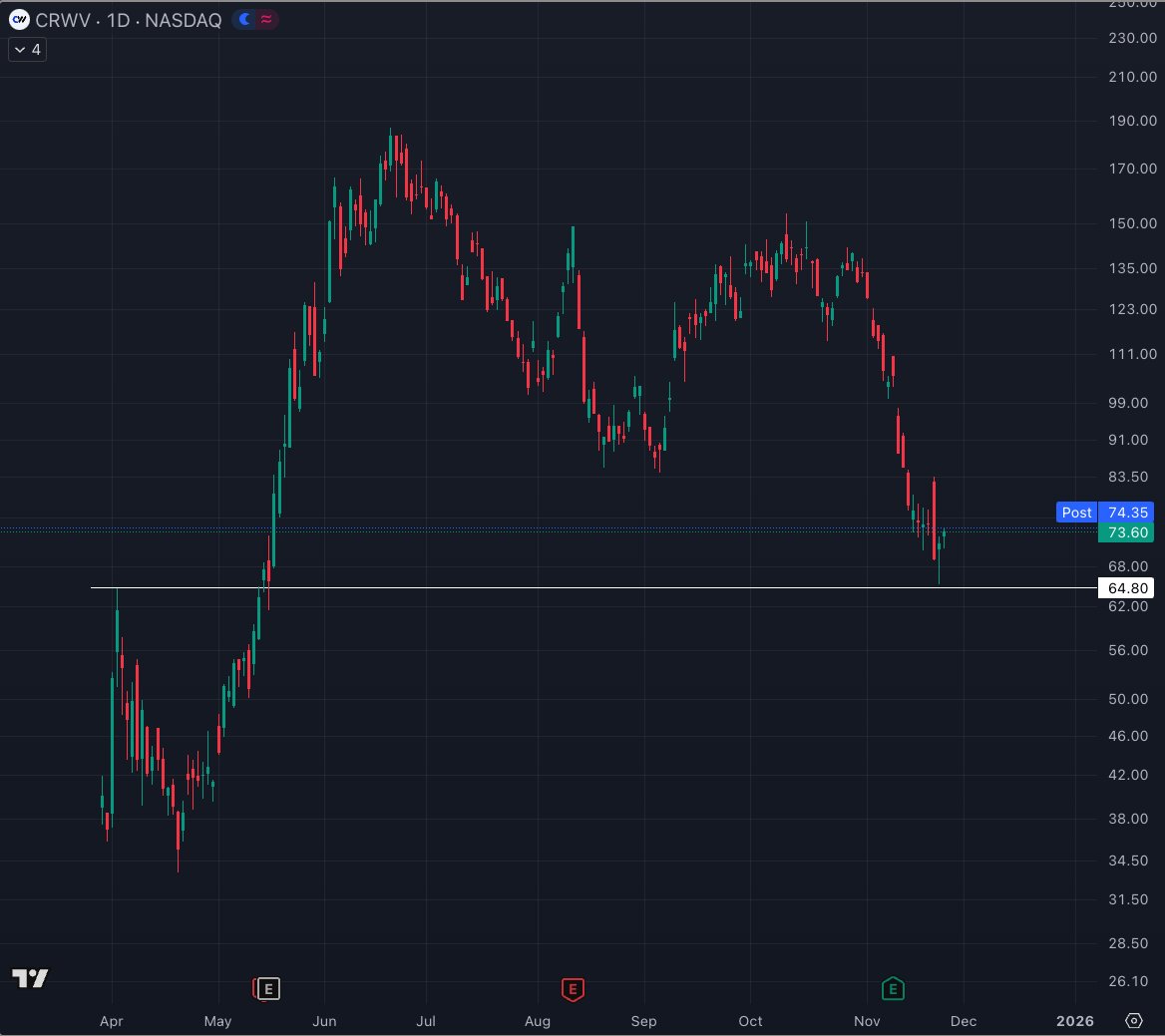Click the 46.00 price scale label
The width and height of the screenshot is (1165, 1036).
(x=1128, y=736)
